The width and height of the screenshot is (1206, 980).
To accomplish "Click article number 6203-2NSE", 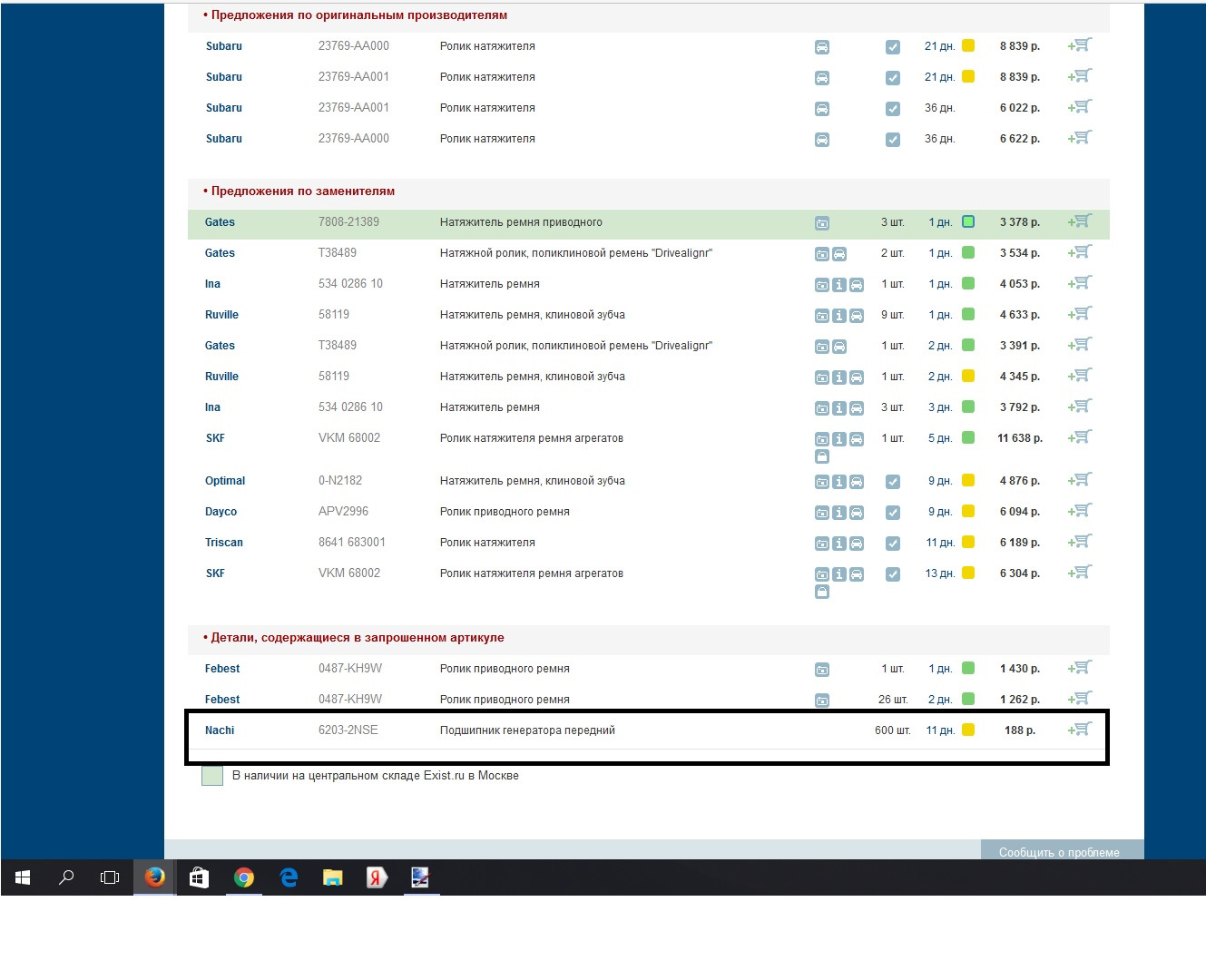I will pyautogui.click(x=348, y=730).
